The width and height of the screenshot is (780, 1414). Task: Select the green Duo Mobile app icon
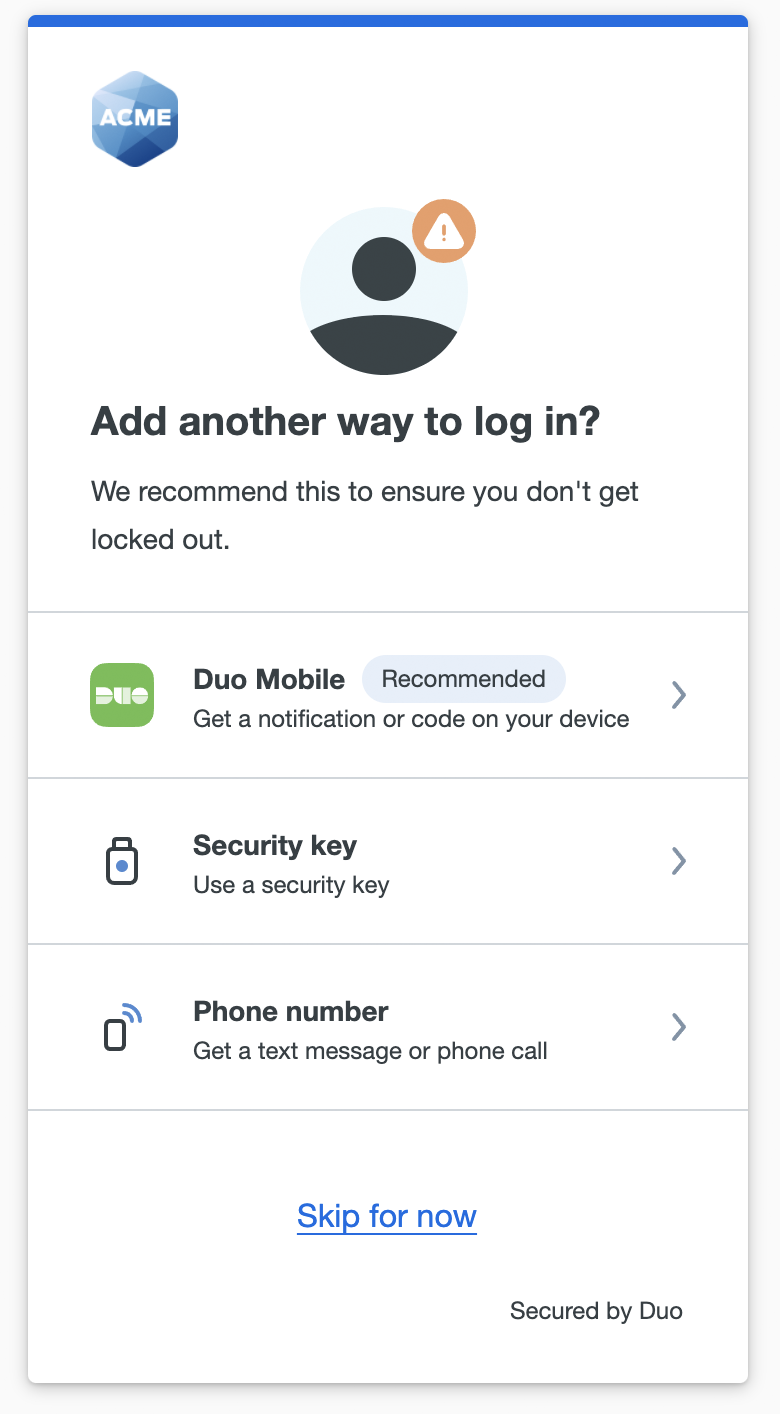[122, 695]
